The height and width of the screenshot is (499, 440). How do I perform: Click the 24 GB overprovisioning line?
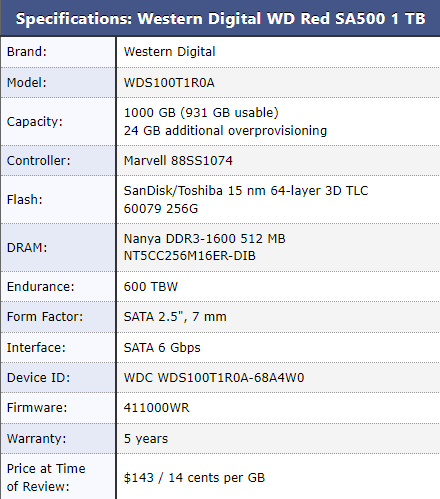(x=225, y=131)
